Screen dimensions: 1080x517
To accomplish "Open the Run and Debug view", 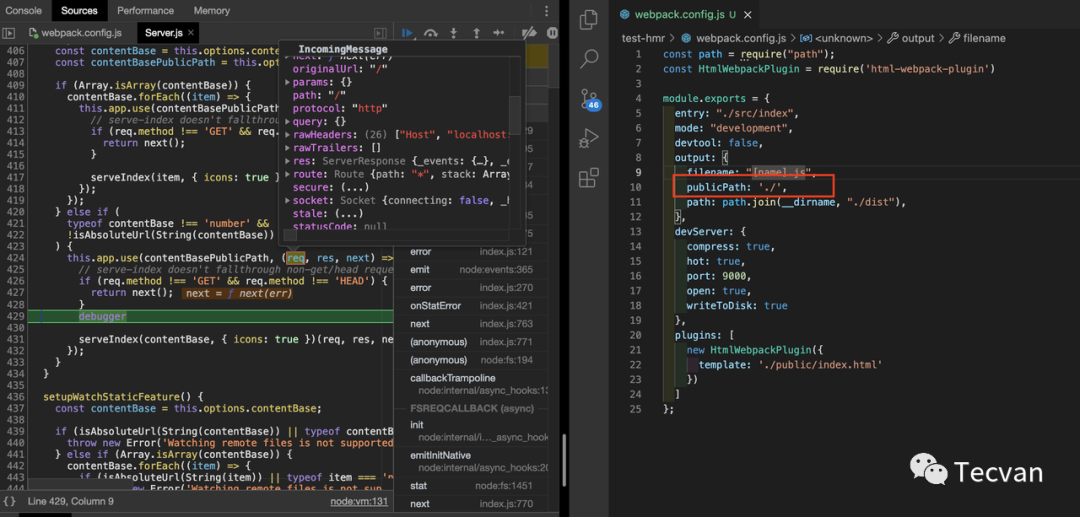I will pyautogui.click(x=588, y=138).
